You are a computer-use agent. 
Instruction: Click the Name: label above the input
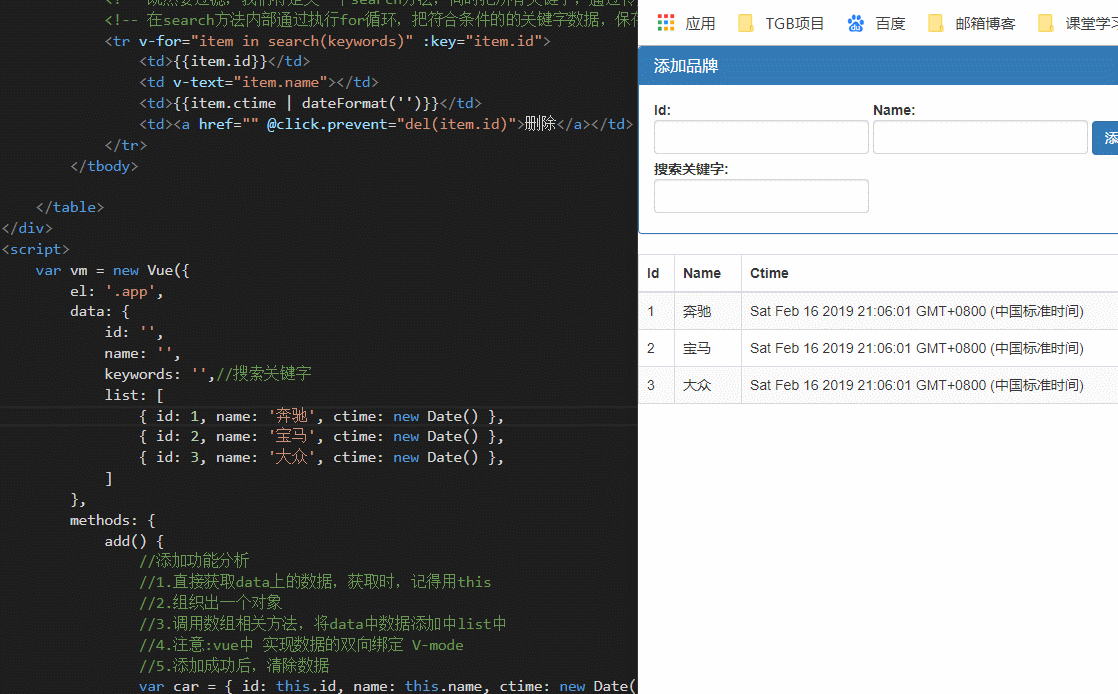point(893,111)
